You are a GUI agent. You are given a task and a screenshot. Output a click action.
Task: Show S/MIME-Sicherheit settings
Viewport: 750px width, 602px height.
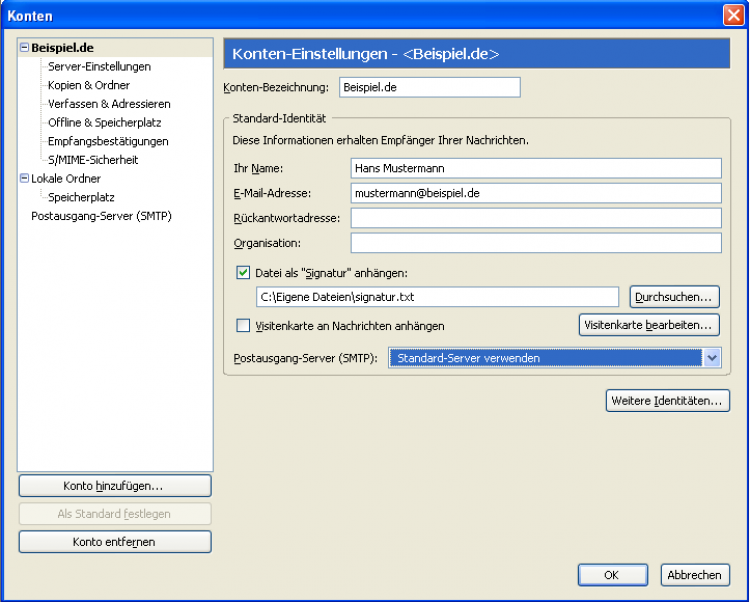pyautogui.click(x=93, y=160)
